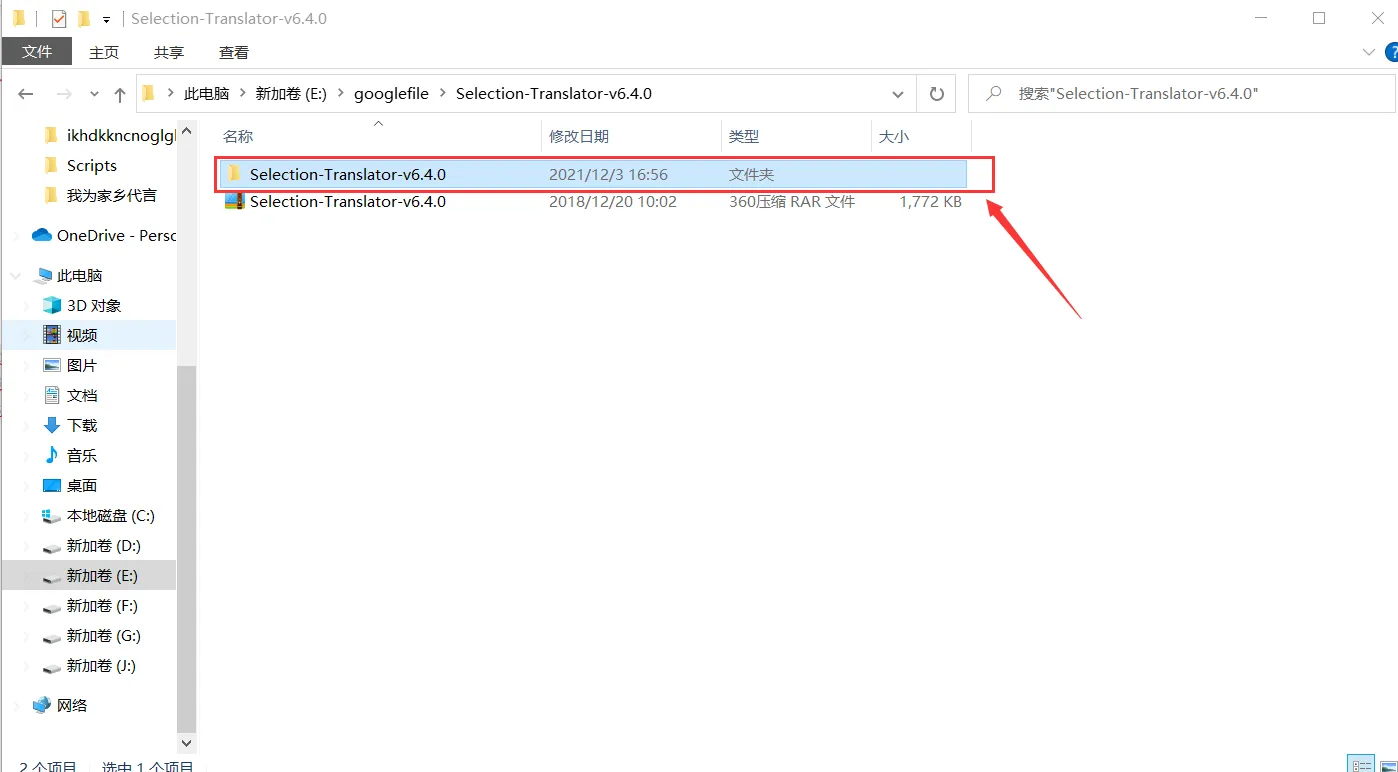Click the Properties icon in the title bar
This screenshot has height=772, width=1398.
tap(59, 18)
